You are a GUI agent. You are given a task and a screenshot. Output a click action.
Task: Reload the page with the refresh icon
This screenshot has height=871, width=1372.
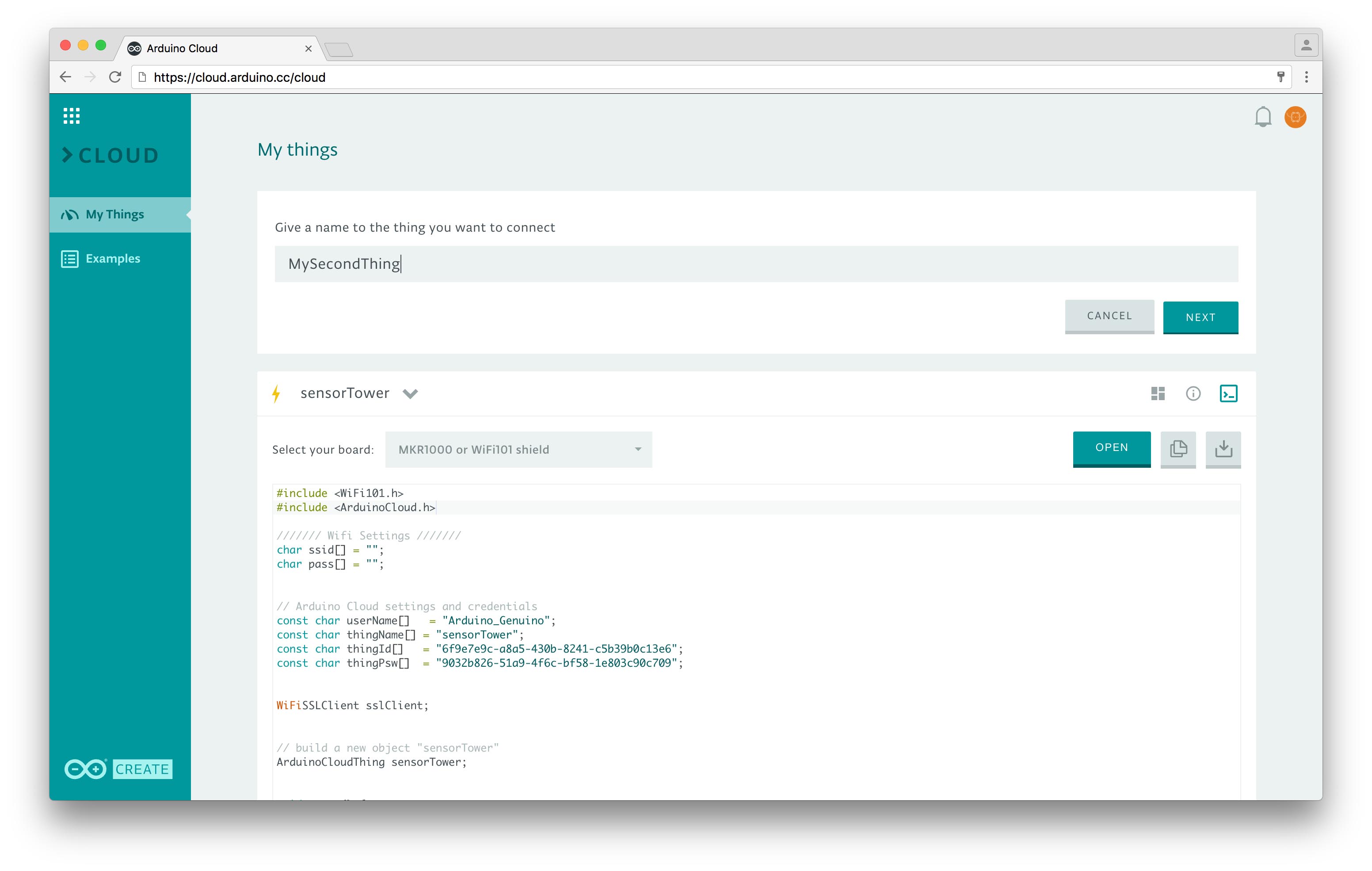(x=115, y=77)
